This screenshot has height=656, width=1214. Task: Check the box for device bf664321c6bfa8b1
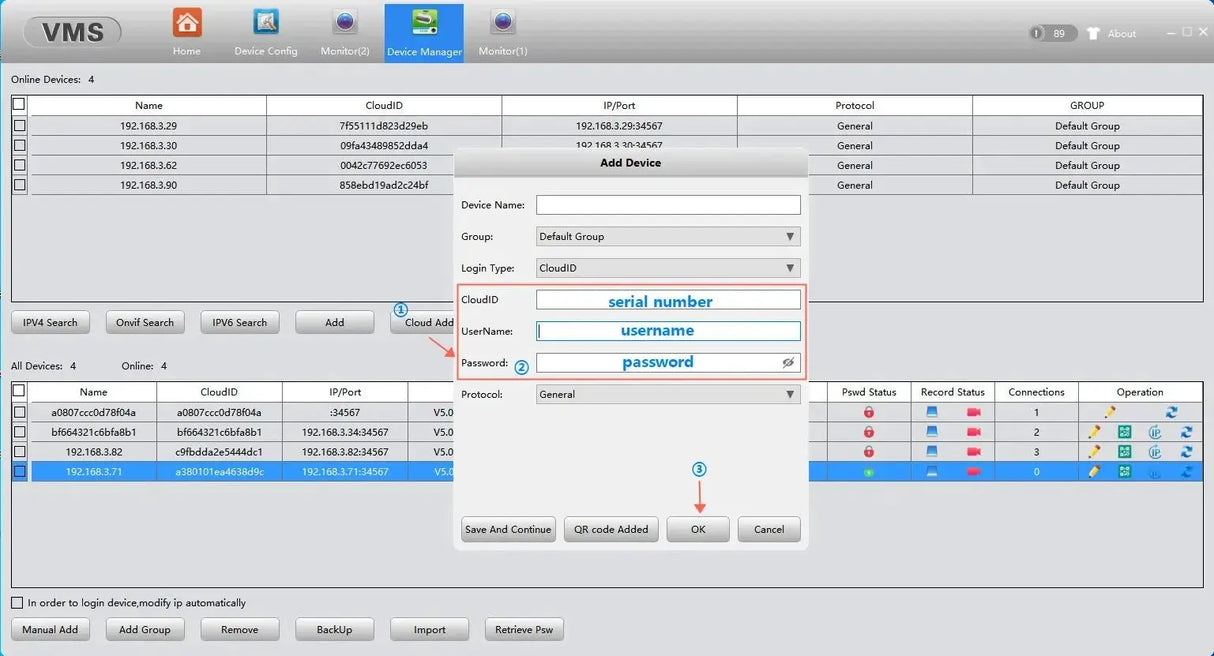click(19, 432)
